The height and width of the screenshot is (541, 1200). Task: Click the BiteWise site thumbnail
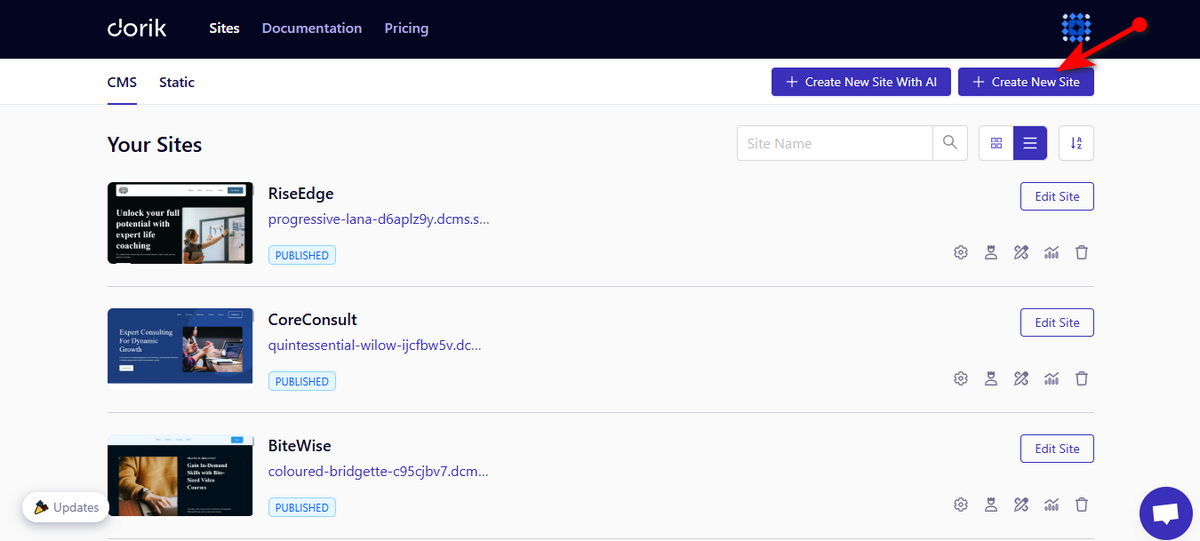tap(180, 476)
